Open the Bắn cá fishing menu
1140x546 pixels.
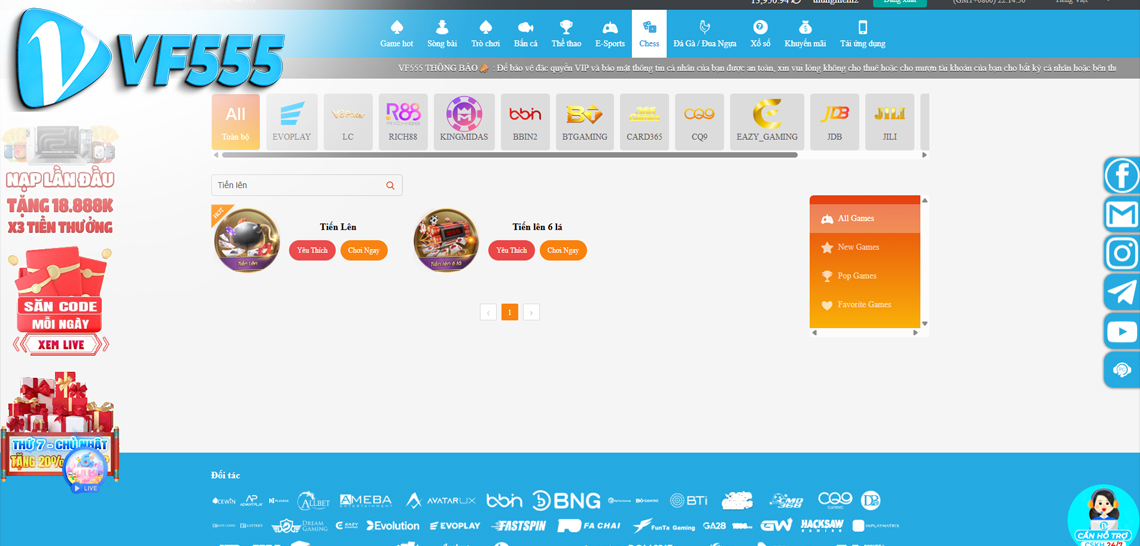(x=526, y=34)
